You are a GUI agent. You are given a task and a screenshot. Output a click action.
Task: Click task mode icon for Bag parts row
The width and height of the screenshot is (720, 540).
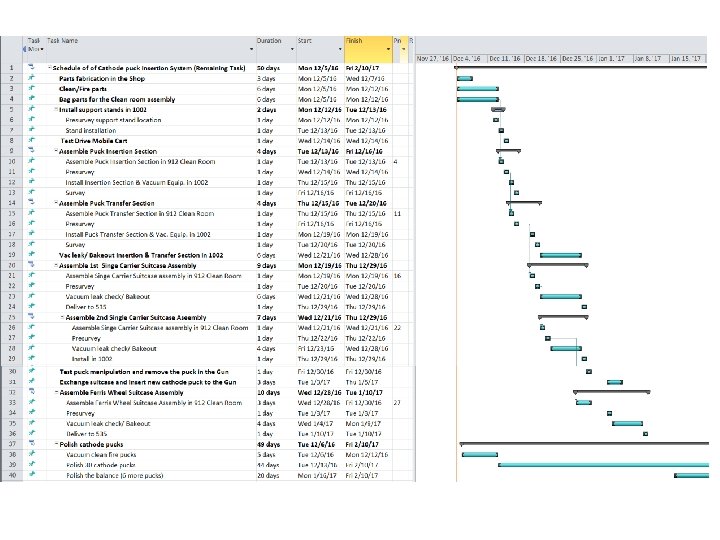pyautogui.click(x=32, y=99)
